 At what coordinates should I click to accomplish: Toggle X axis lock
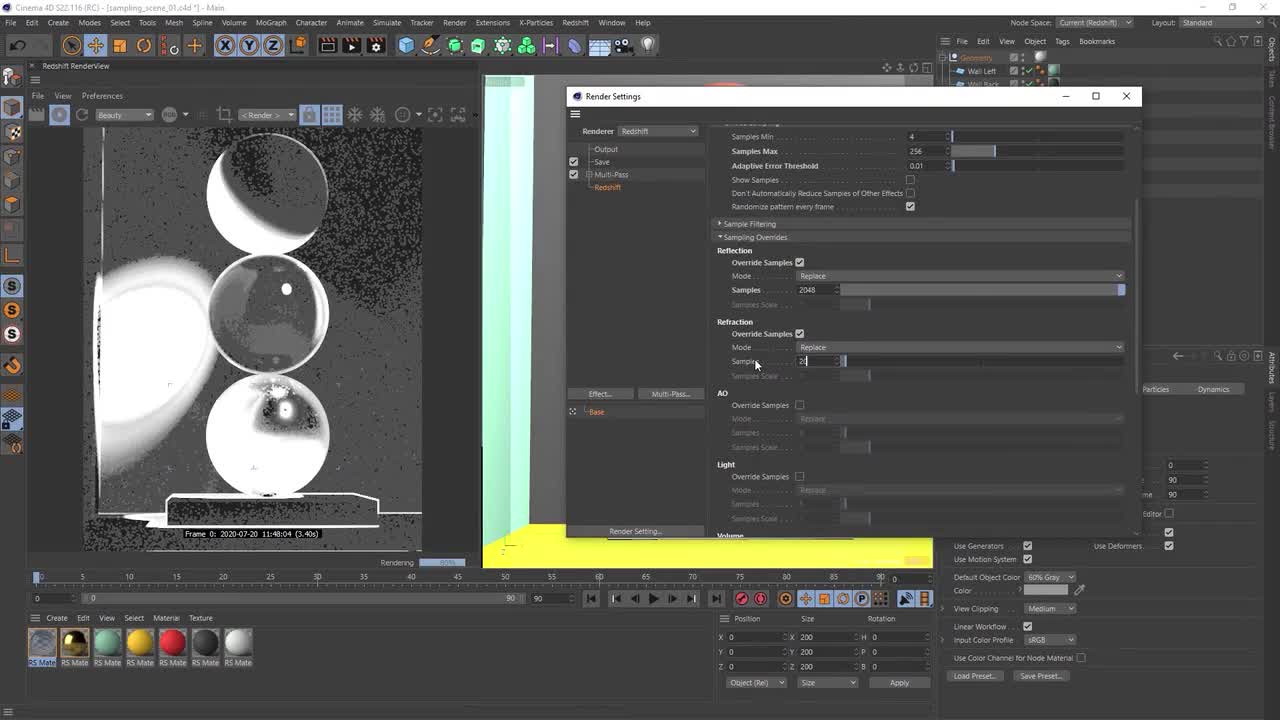tap(225, 45)
